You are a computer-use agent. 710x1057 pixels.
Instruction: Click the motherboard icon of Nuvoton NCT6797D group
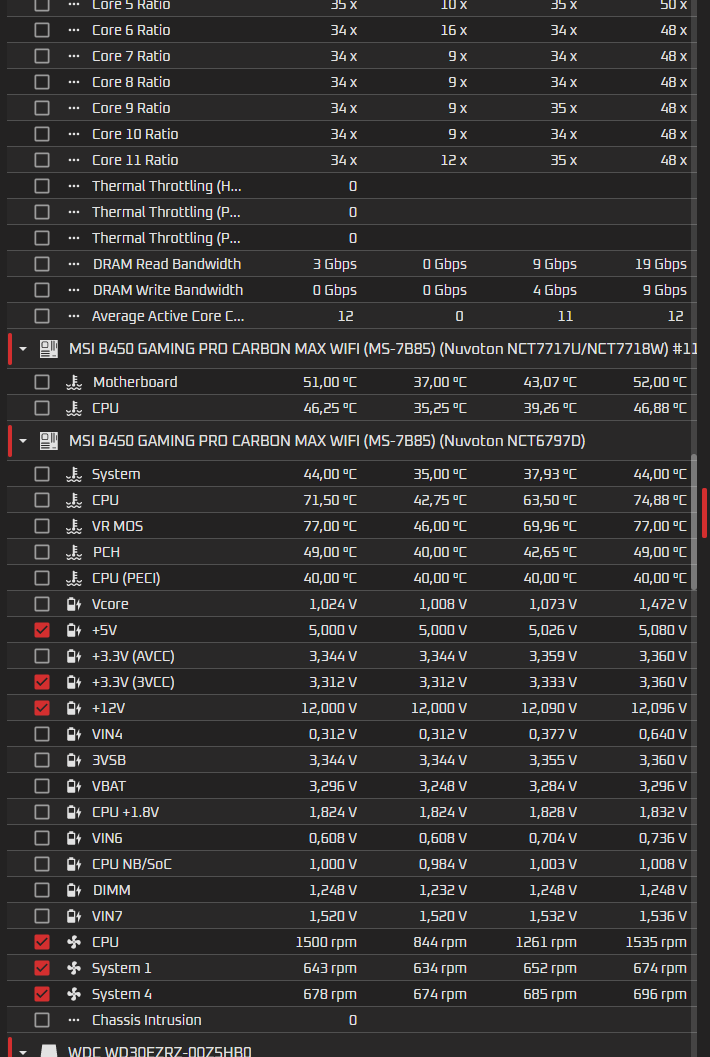49,442
